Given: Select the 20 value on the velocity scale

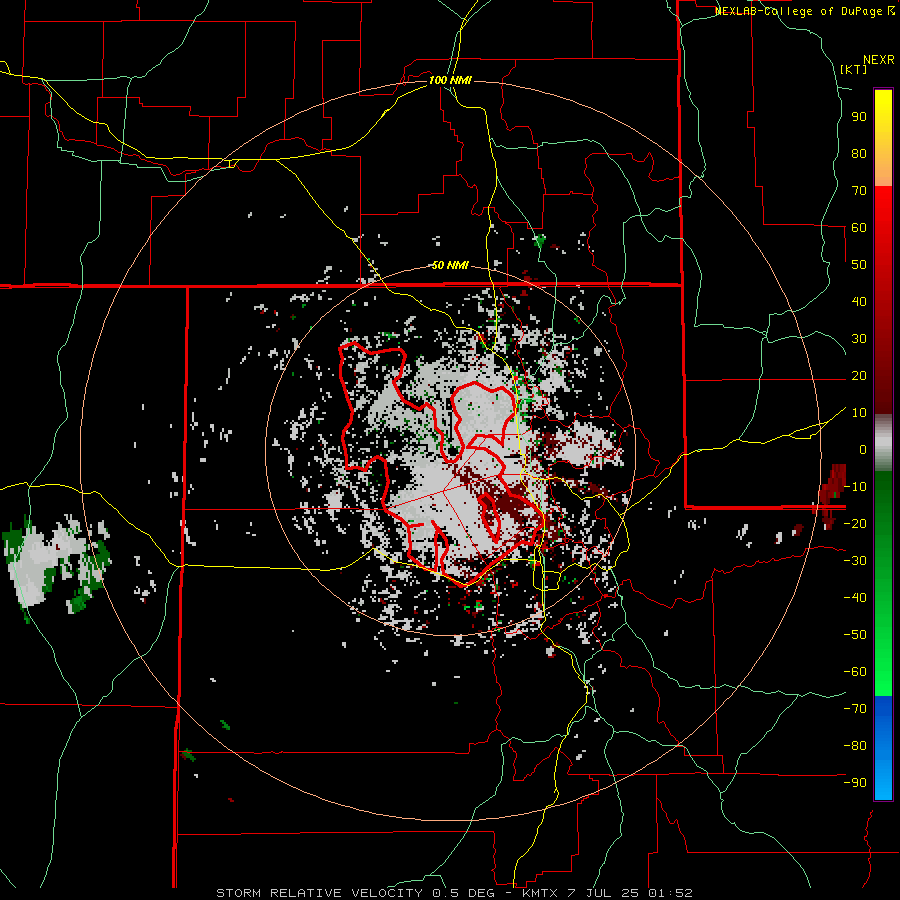Looking at the screenshot, I should 859,375.
